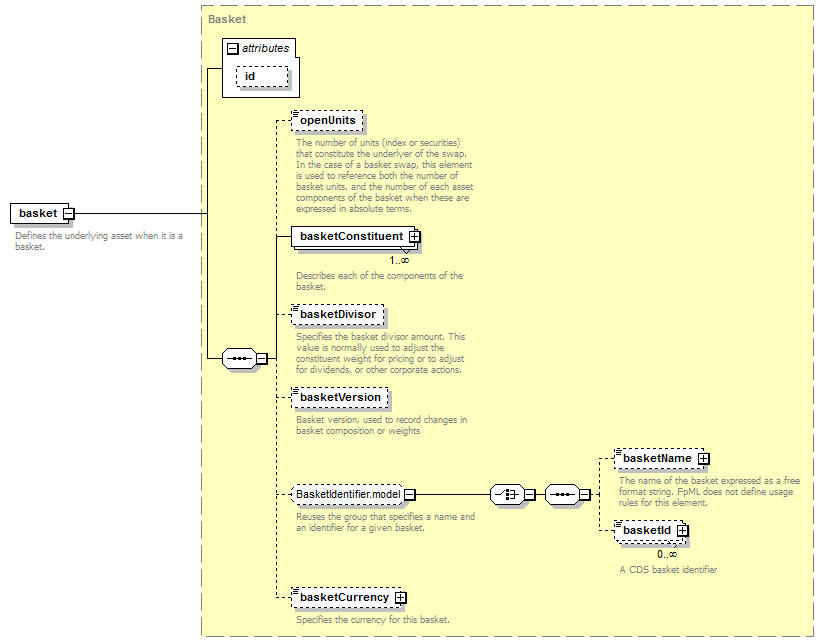Click the basketConstituent element label
Image resolution: width=824 pixels, height=642 pixels.
click(x=350, y=237)
